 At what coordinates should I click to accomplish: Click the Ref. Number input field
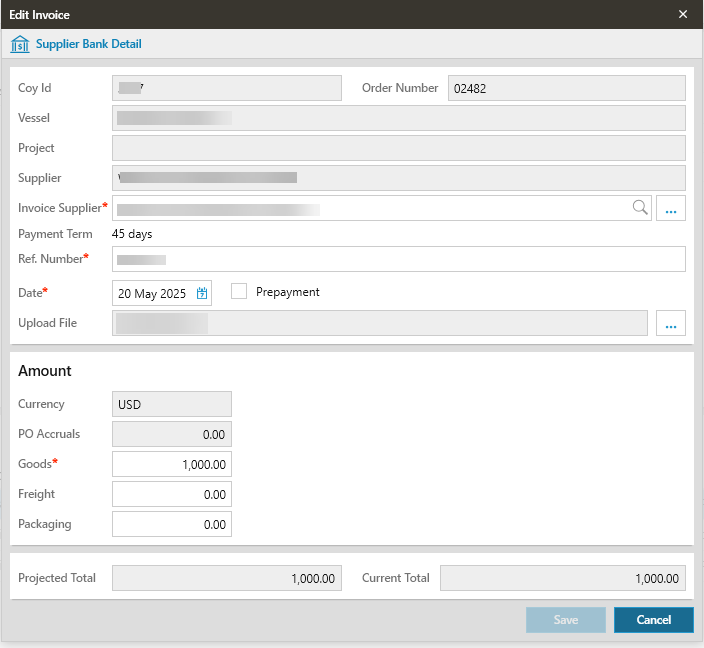point(400,259)
